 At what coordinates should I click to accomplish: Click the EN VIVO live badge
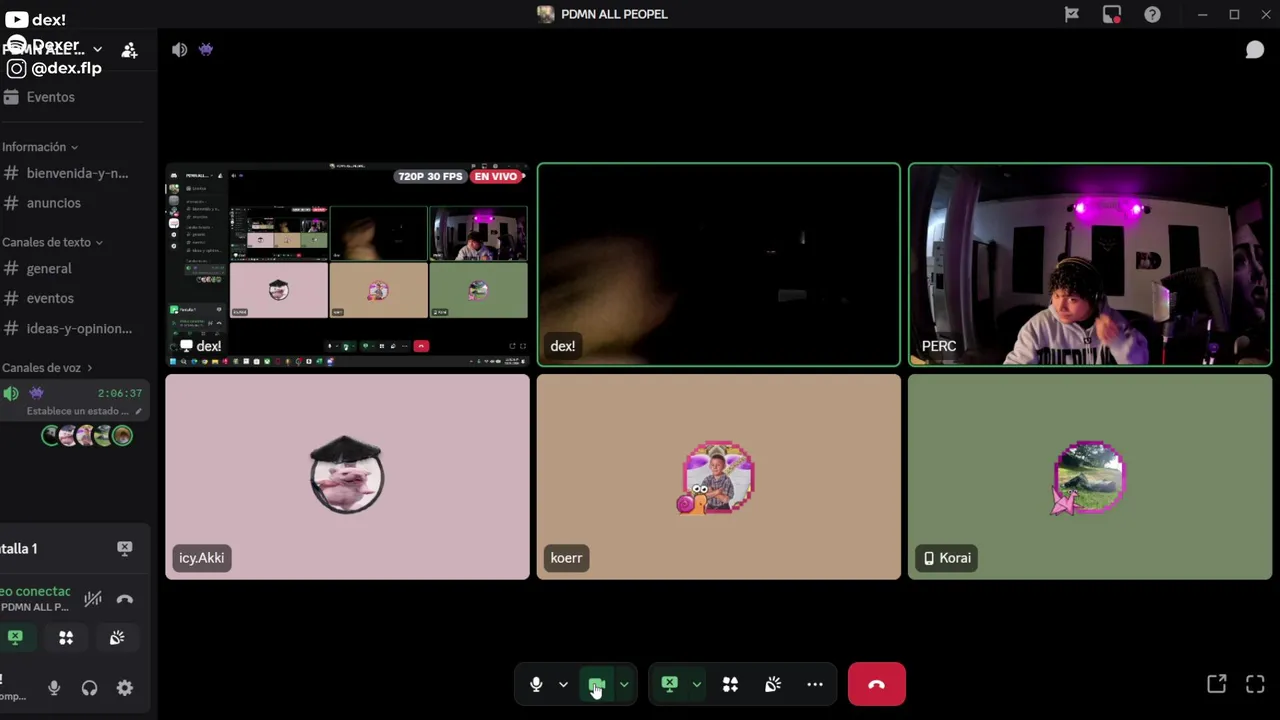tap(496, 177)
